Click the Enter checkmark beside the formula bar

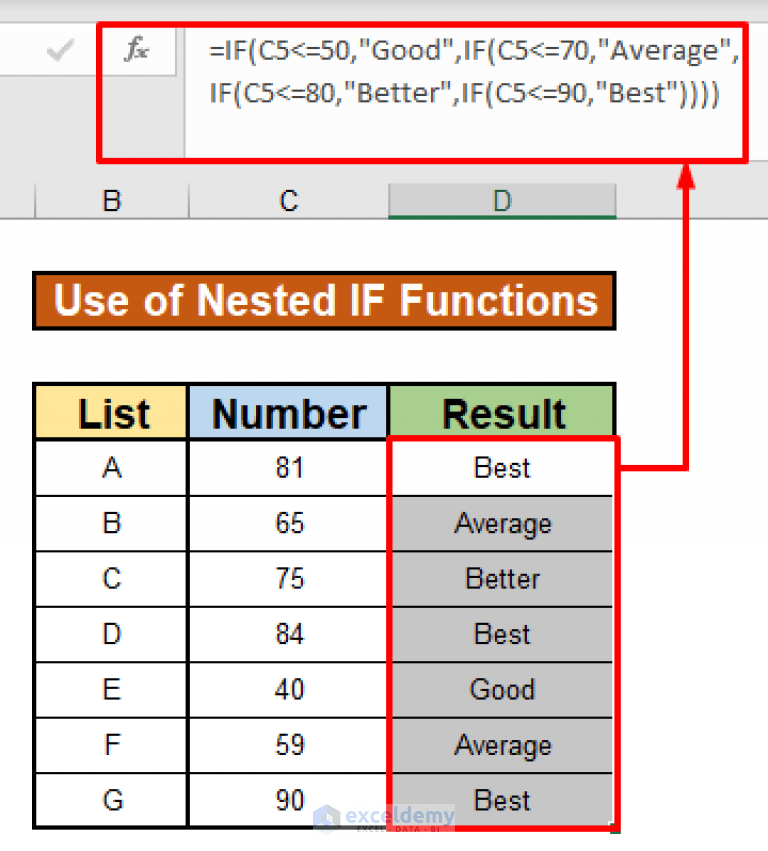click(x=60, y=50)
